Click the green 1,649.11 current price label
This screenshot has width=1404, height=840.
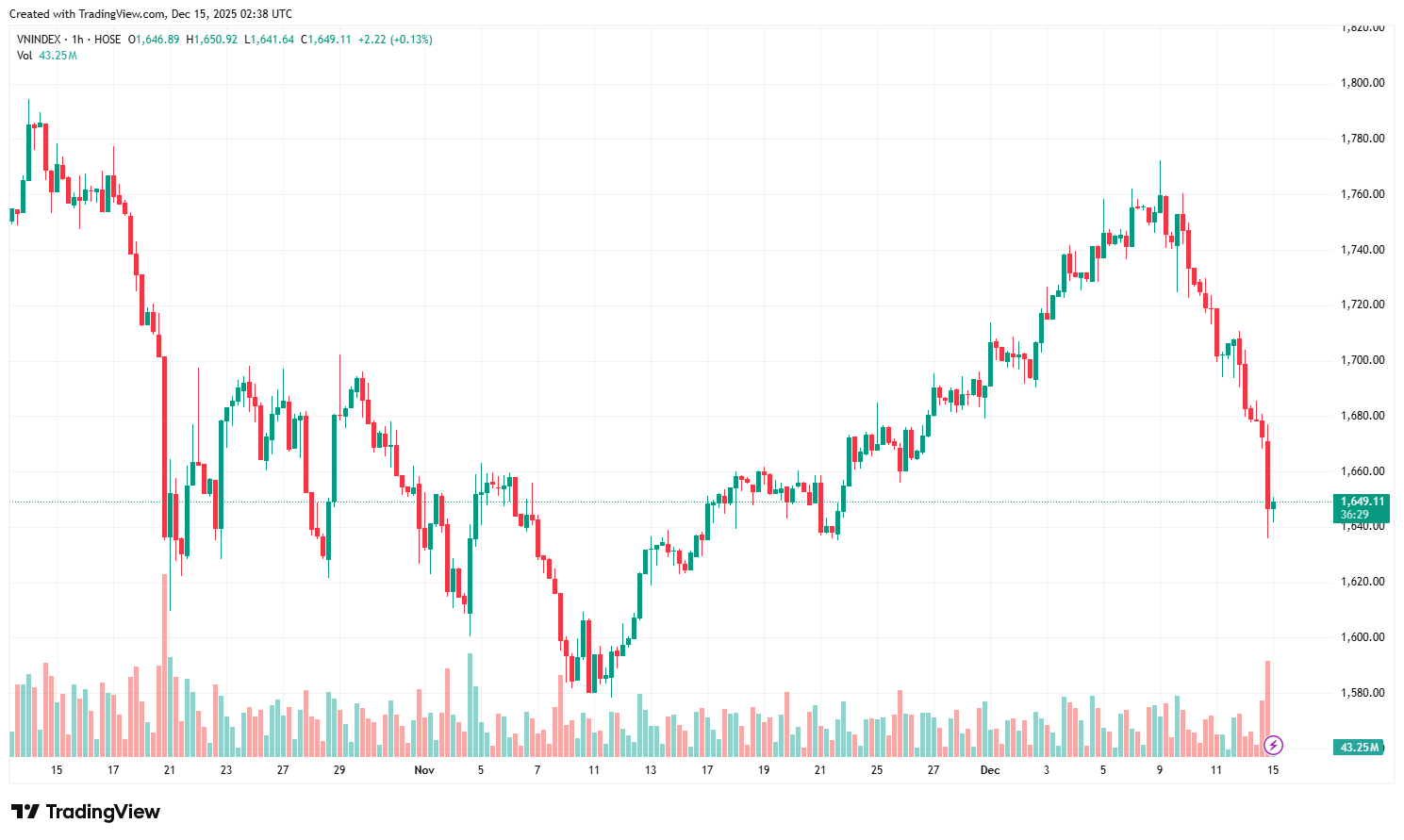1362,502
